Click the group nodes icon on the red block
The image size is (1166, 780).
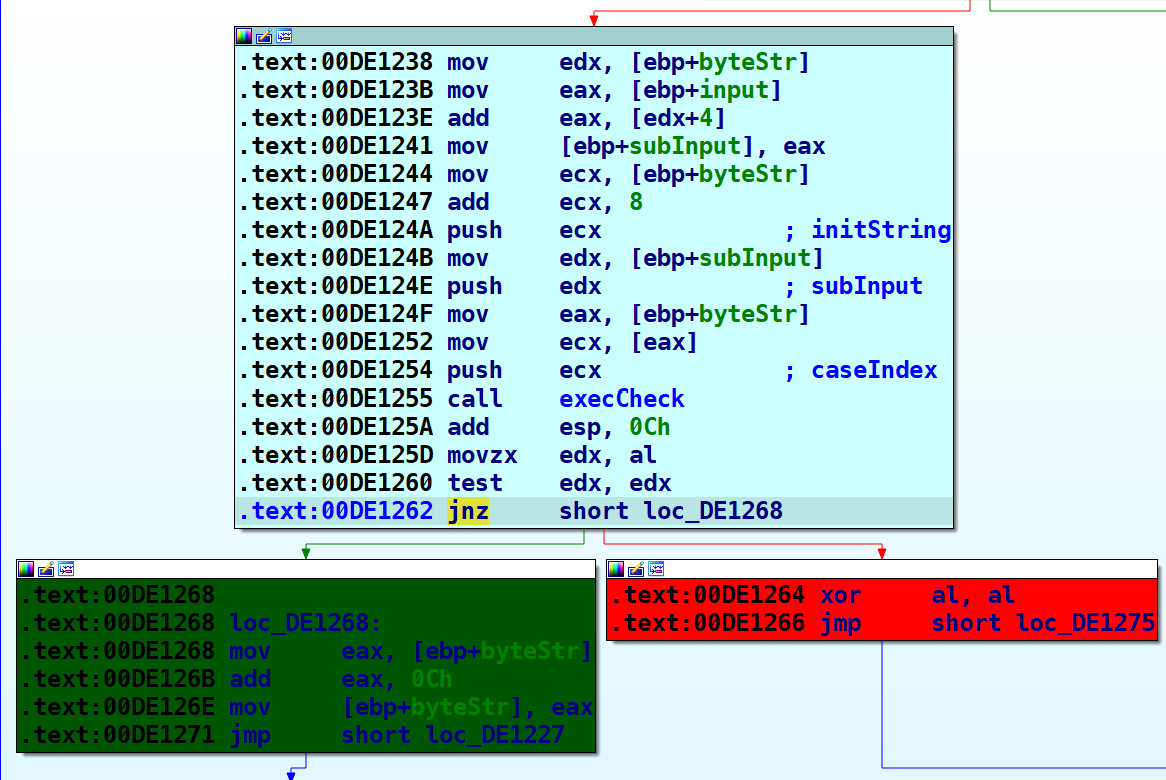pyautogui.click(x=656, y=569)
